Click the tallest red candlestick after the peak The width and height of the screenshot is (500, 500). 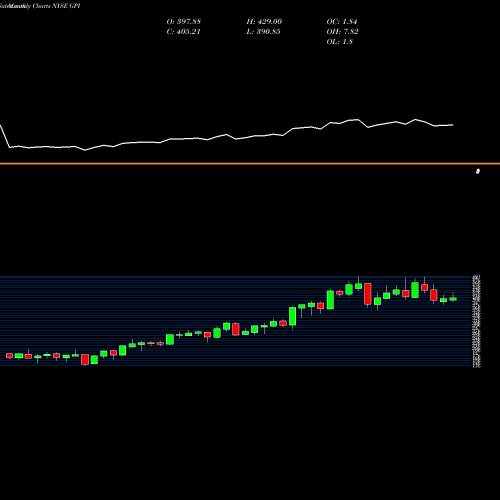click(368, 294)
